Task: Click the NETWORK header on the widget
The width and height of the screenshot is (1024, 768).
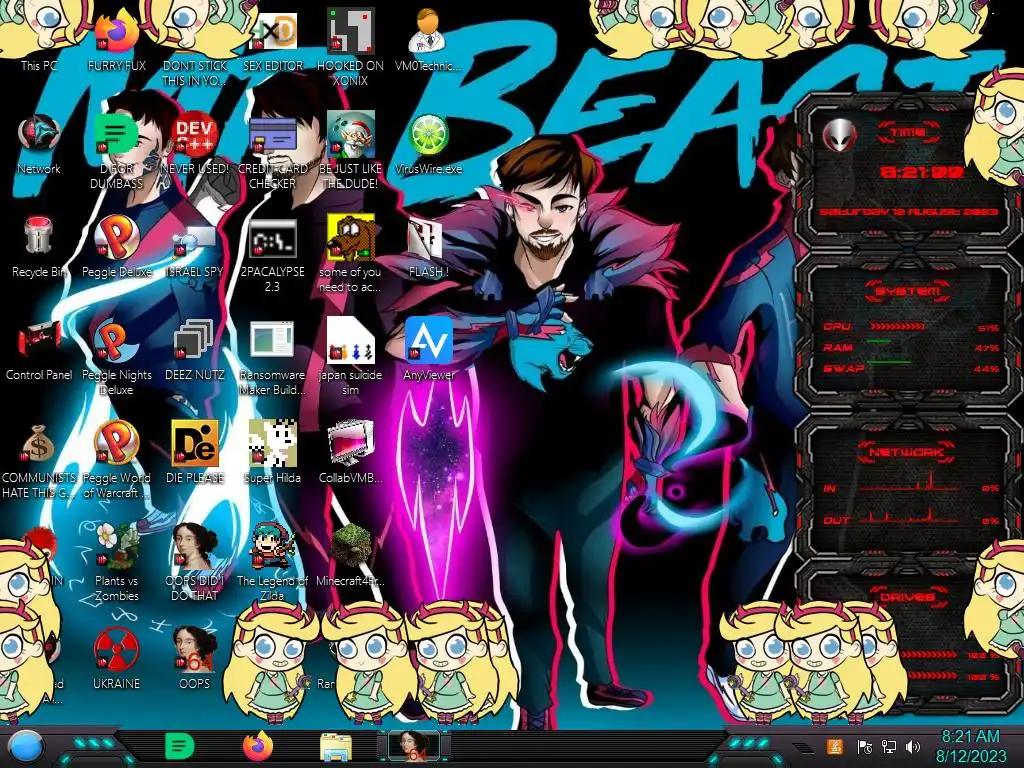Action: tap(906, 452)
